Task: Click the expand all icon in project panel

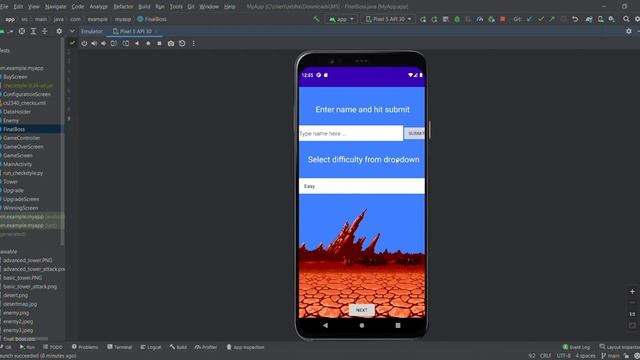Action: (33, 31)
